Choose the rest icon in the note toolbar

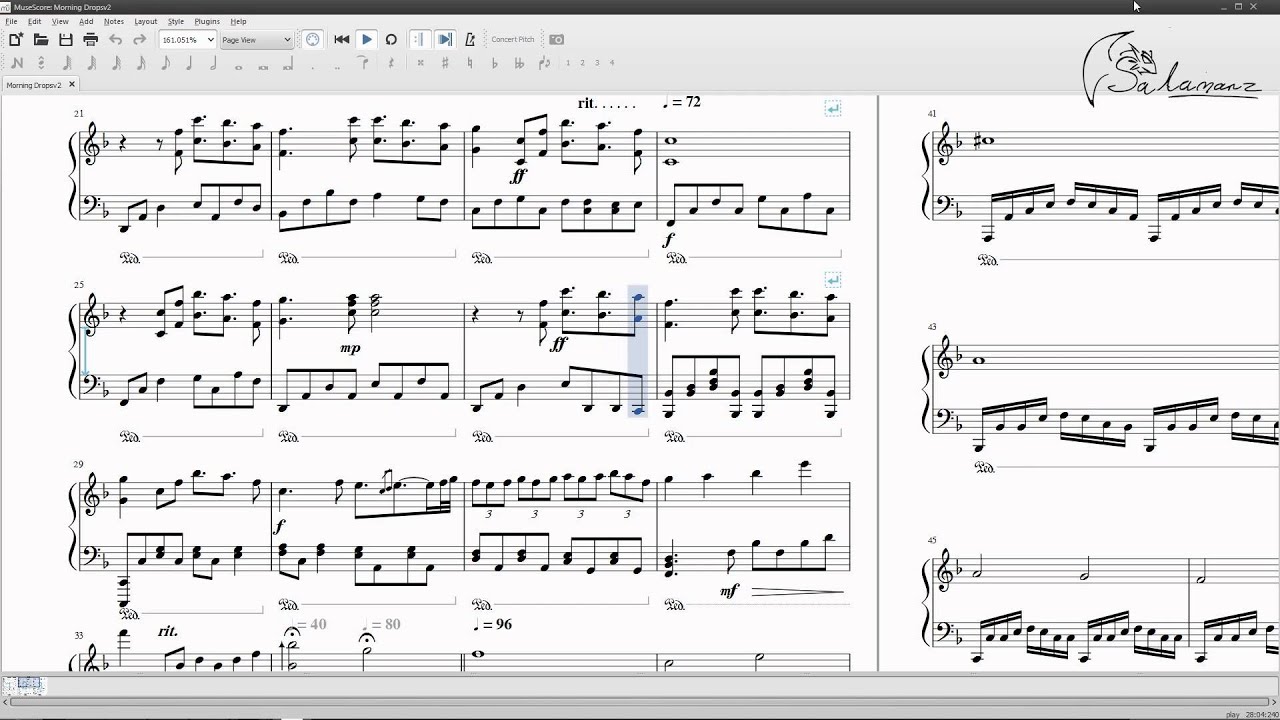[389, 63]
